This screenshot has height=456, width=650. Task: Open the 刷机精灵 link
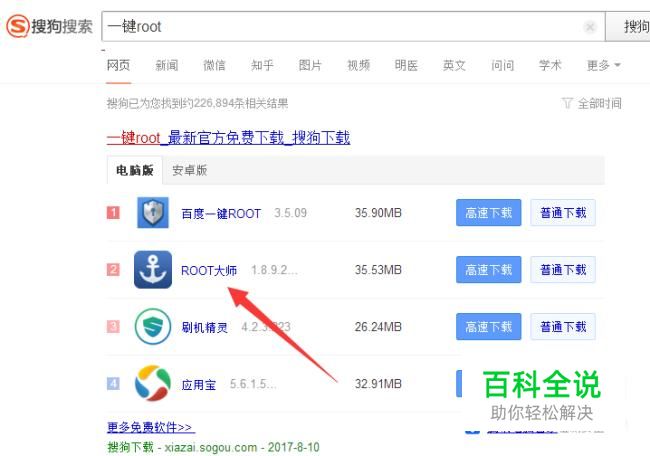coord(204,327)
